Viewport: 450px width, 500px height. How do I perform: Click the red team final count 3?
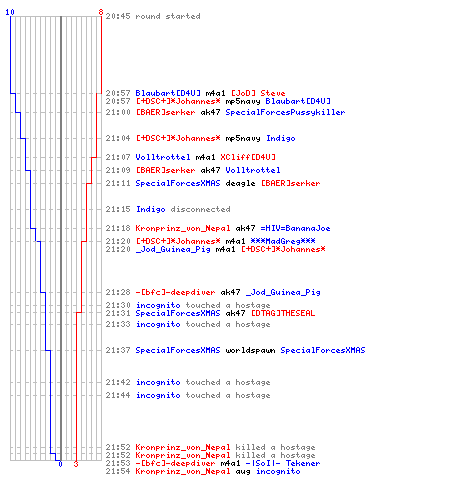tap(76, 464)
